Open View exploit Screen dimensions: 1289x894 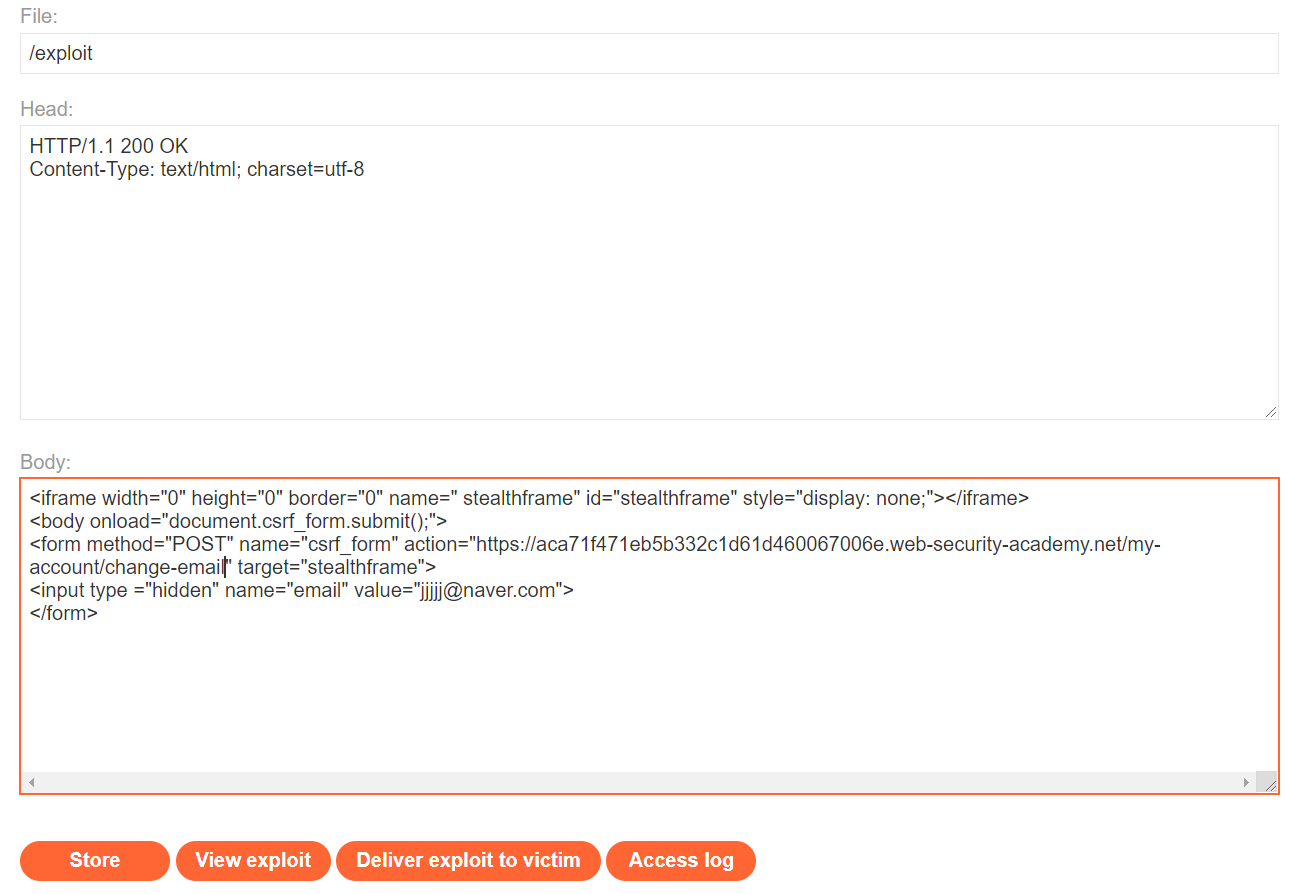coord(253,861)
